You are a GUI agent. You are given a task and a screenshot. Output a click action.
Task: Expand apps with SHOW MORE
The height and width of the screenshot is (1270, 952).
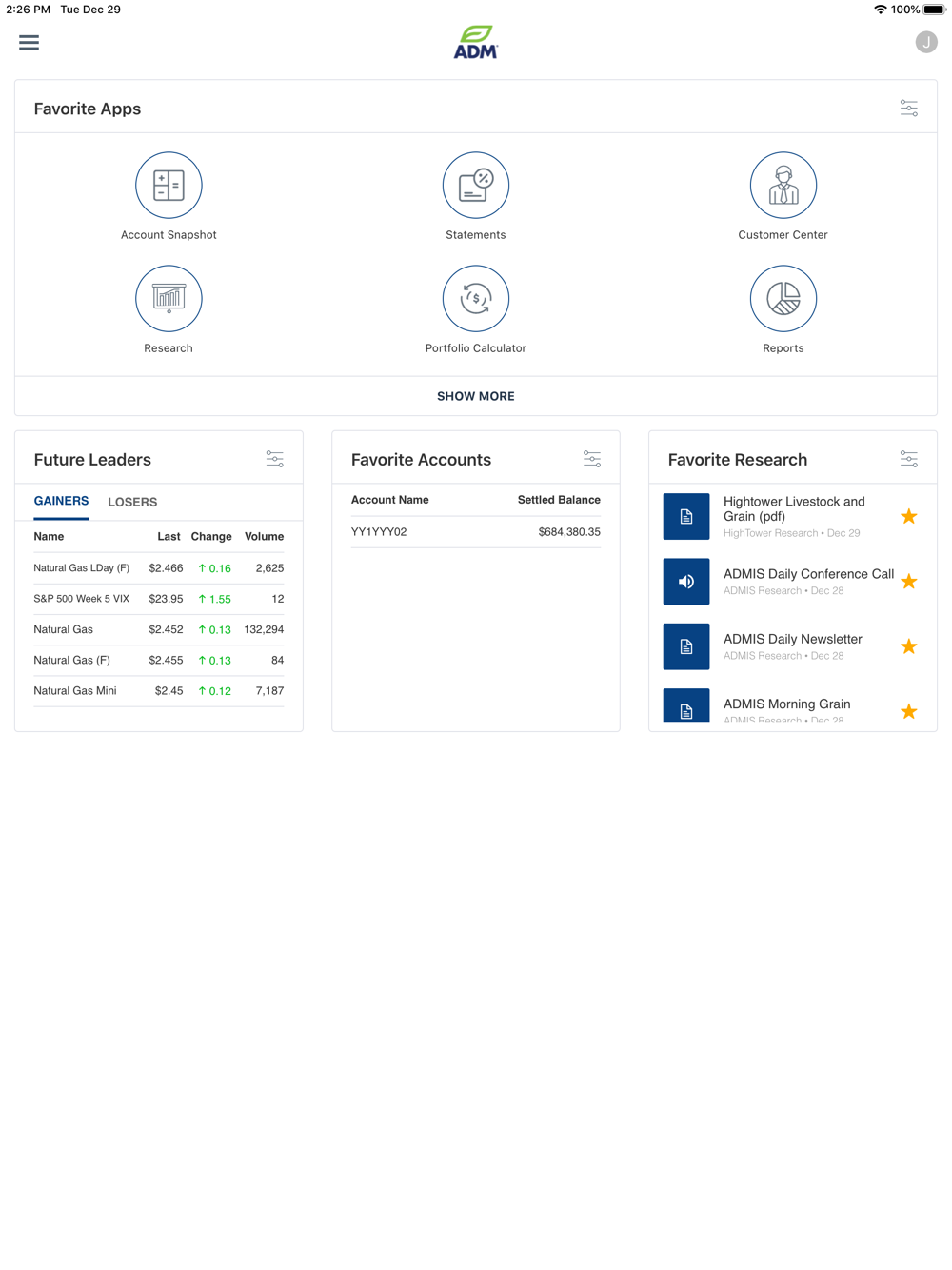pyautogui.click(x=476, y=396)
